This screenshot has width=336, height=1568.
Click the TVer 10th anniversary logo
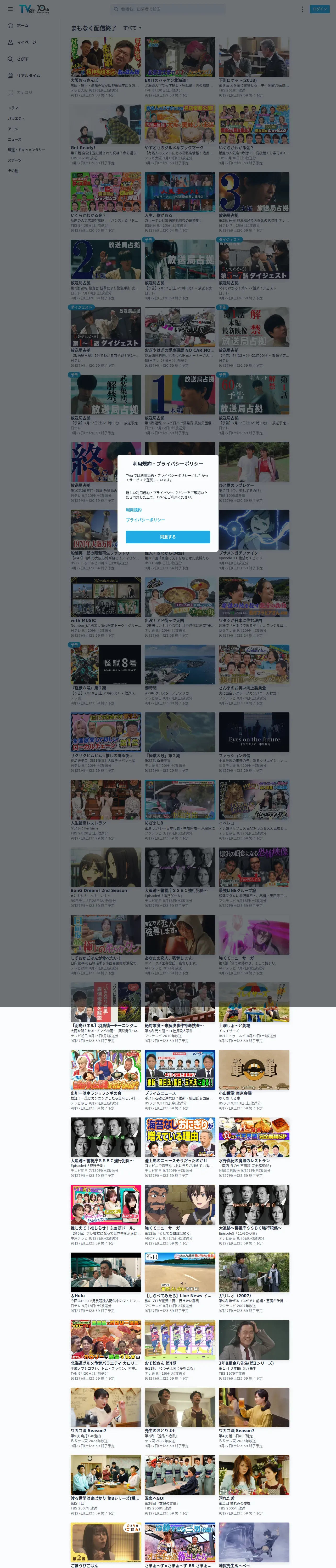point(34,9)
